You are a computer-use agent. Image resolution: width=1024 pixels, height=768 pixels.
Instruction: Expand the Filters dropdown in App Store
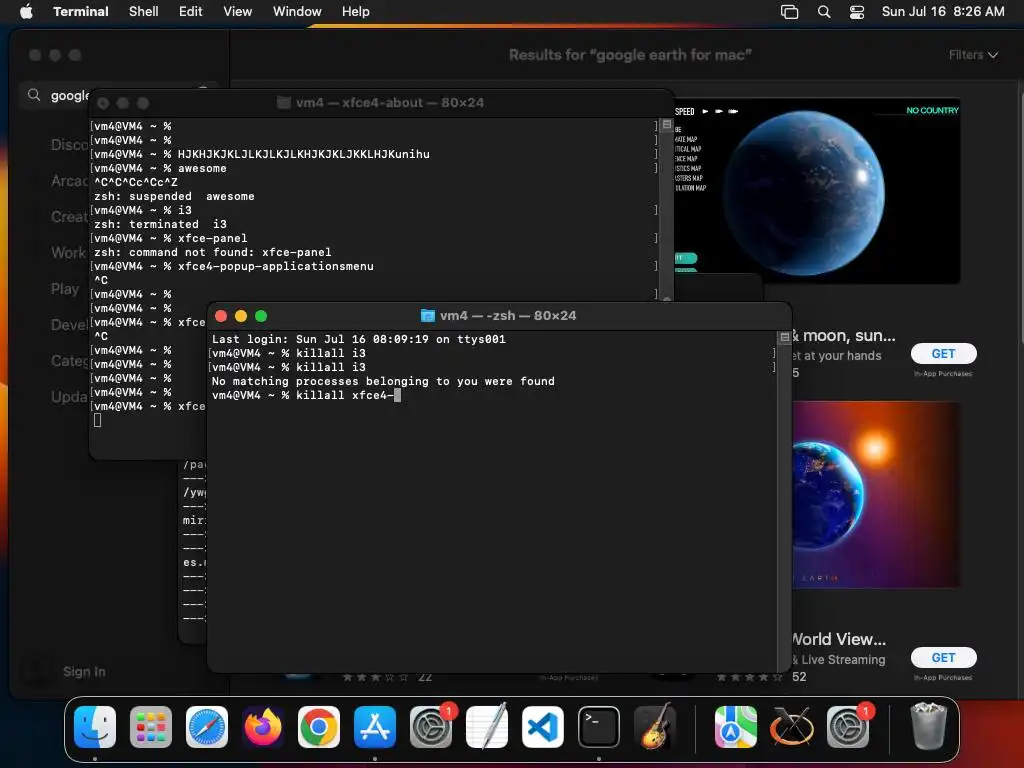tap(973, 55)
